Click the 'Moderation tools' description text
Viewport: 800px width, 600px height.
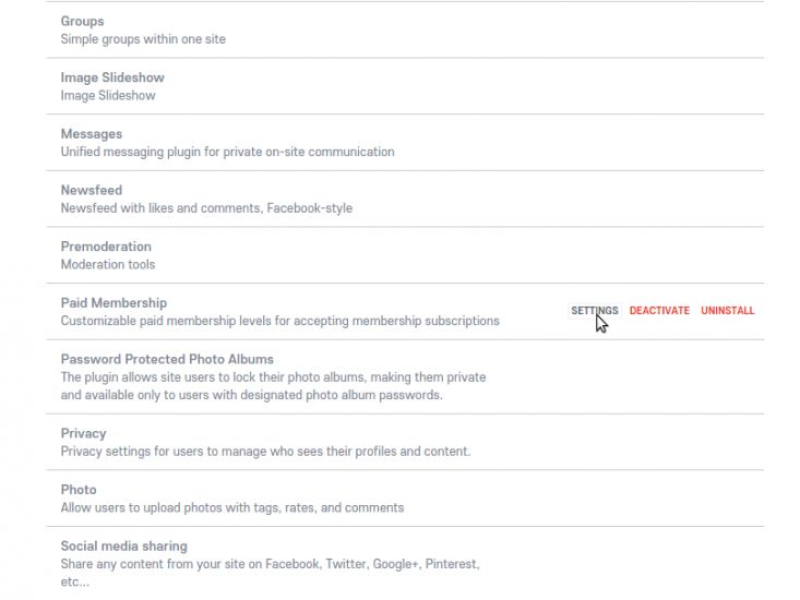(x=108, y=265)
